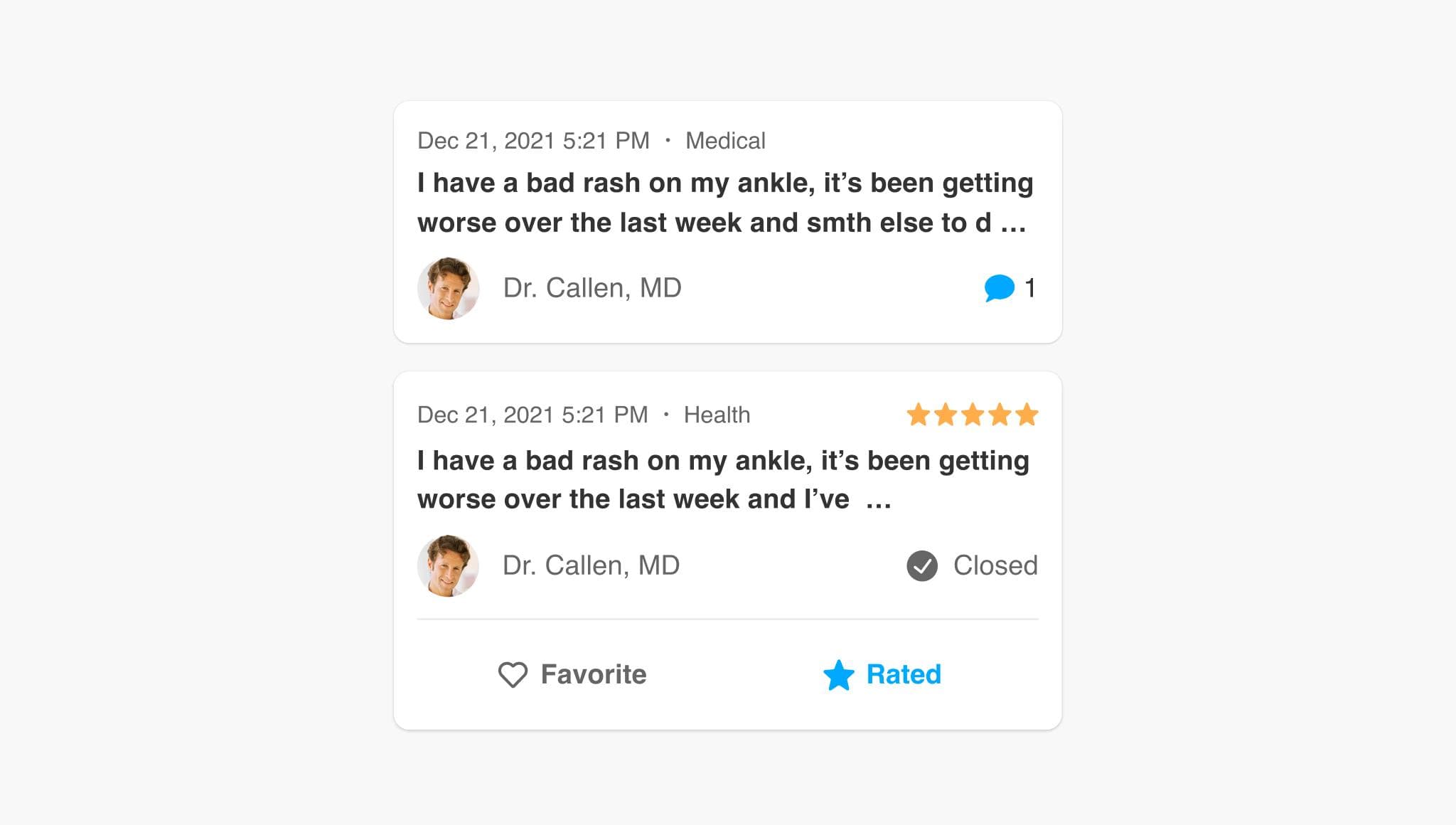Click Dr. Callen, MD name in Health card
Image resolution: width=1456 pixels, height=825 pixels.
591,565
